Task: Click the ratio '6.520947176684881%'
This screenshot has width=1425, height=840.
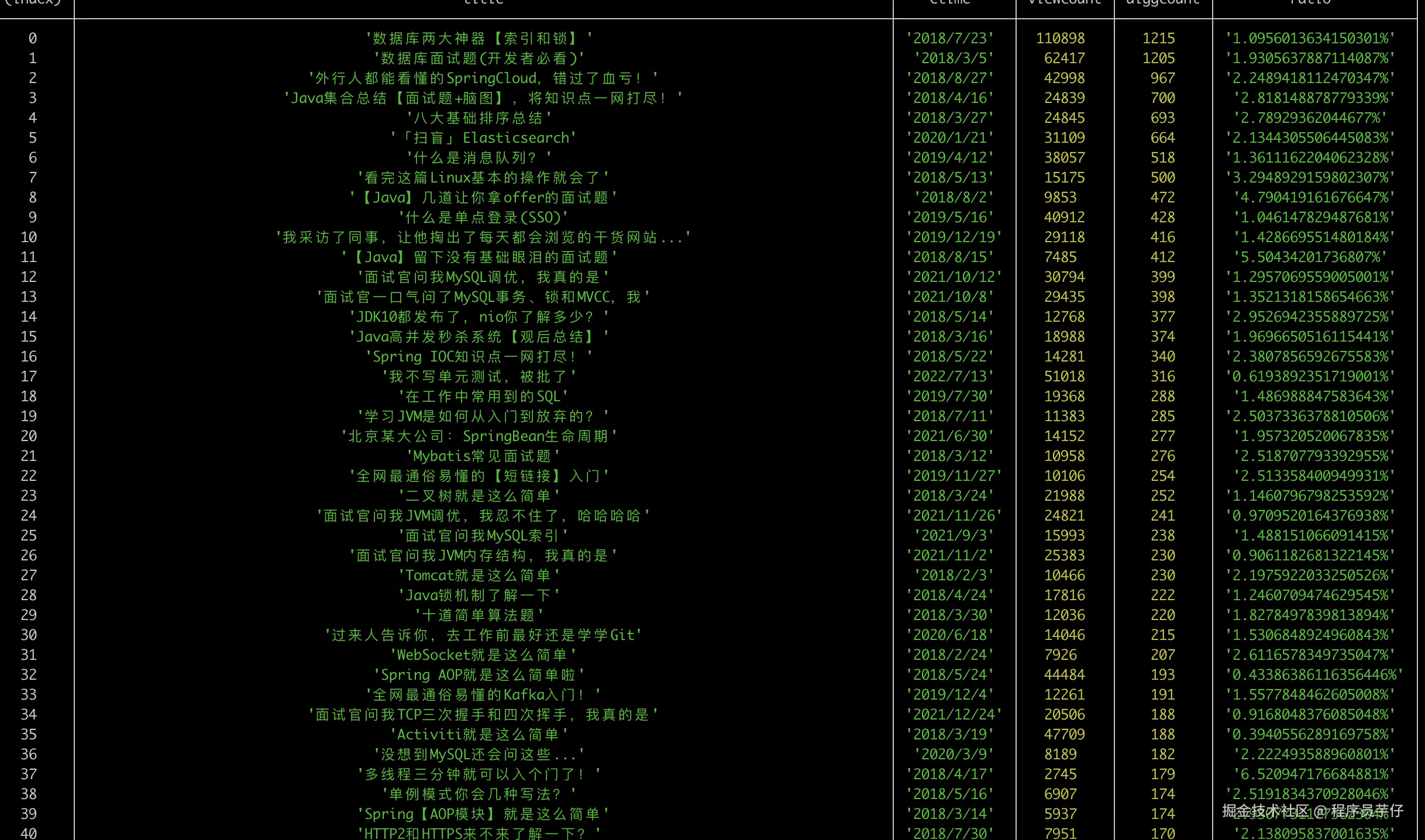Action: [x=1314, y=774]
